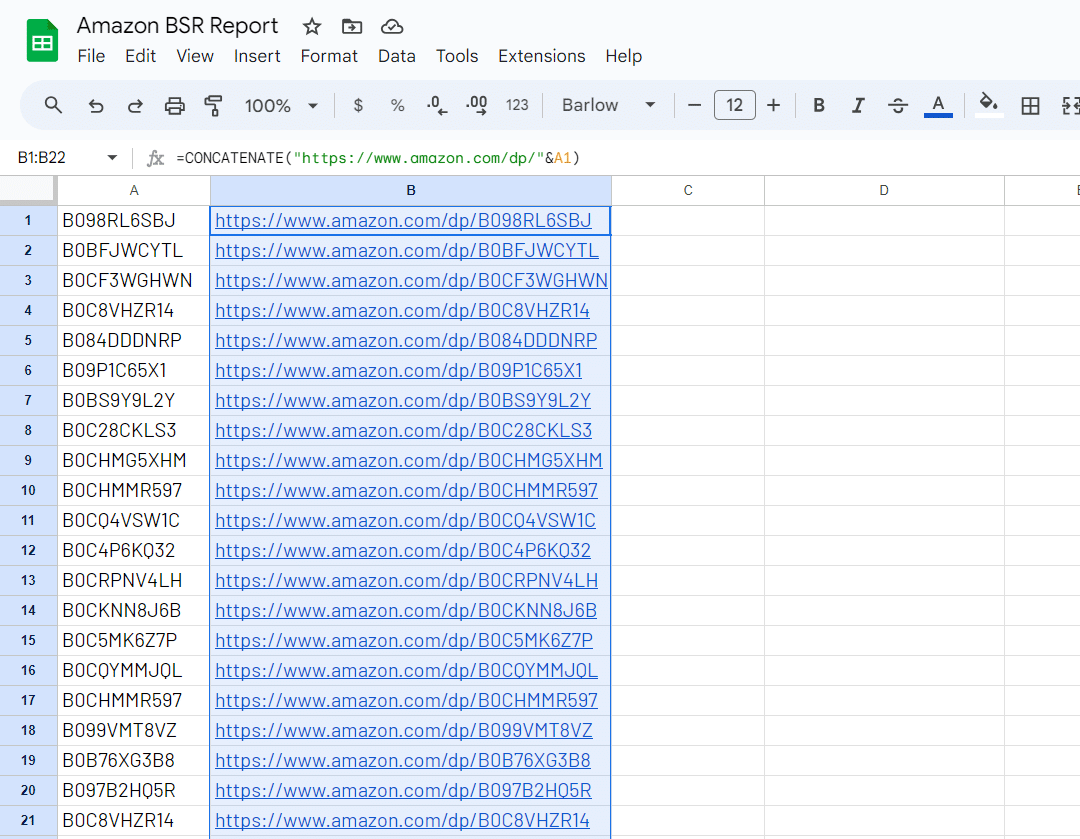Check cloud document status icon
Viewport: 1080px width, 839px height.
[392, 27]
